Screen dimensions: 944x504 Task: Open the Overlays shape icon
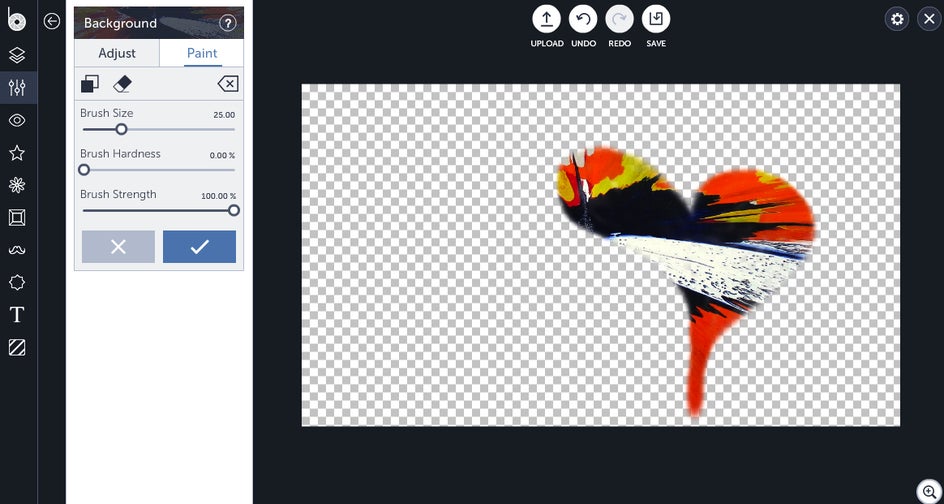[x=17, y=282]
